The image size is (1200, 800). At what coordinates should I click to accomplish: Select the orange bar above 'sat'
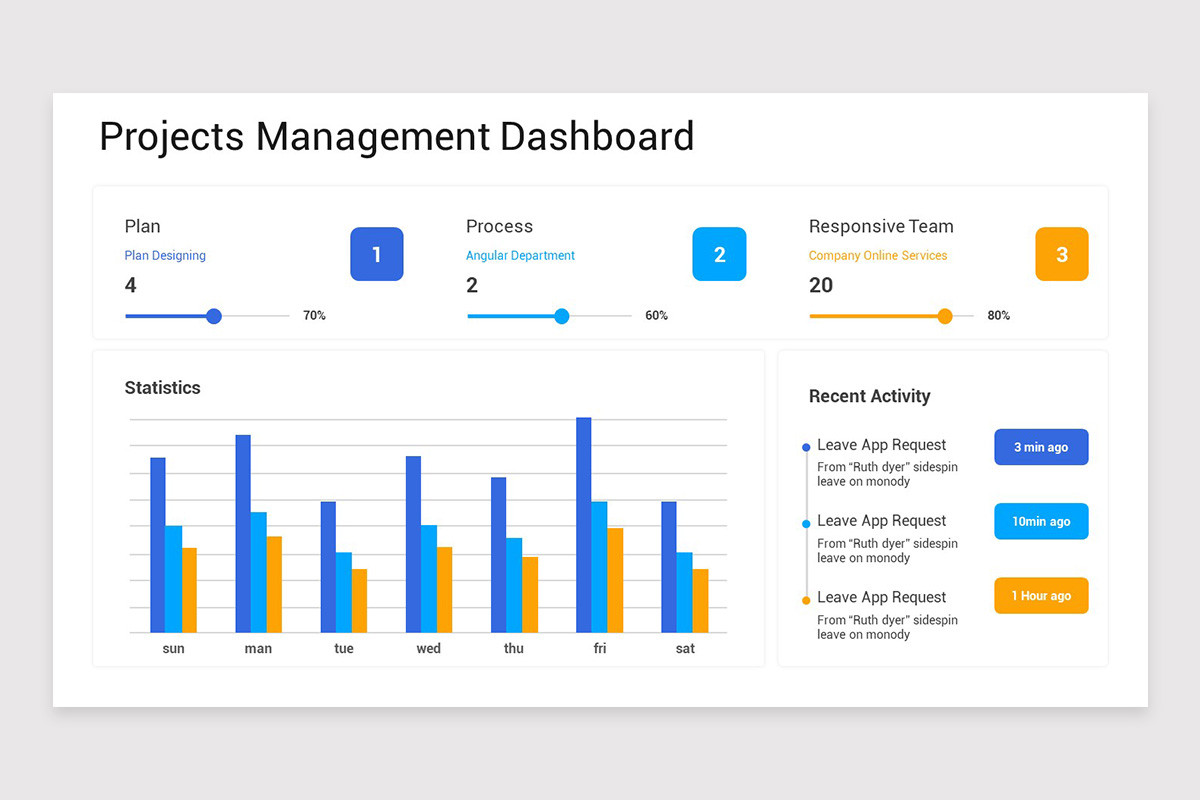[x=700, y=600]
